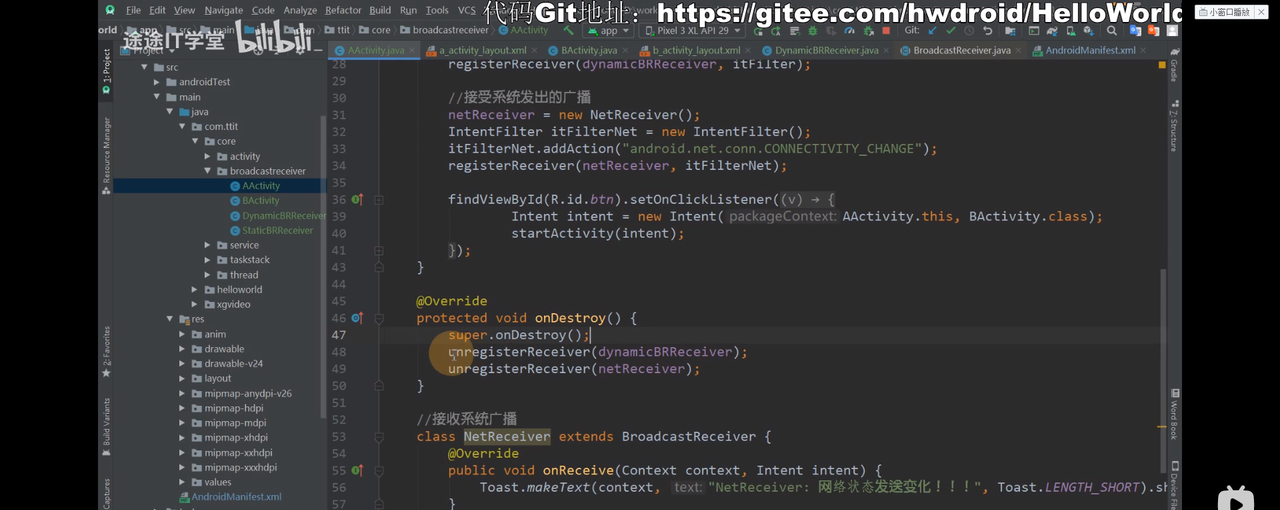Expand the mipmap-hdpi folder arrow
The image size is (1280, 510).
183,408
